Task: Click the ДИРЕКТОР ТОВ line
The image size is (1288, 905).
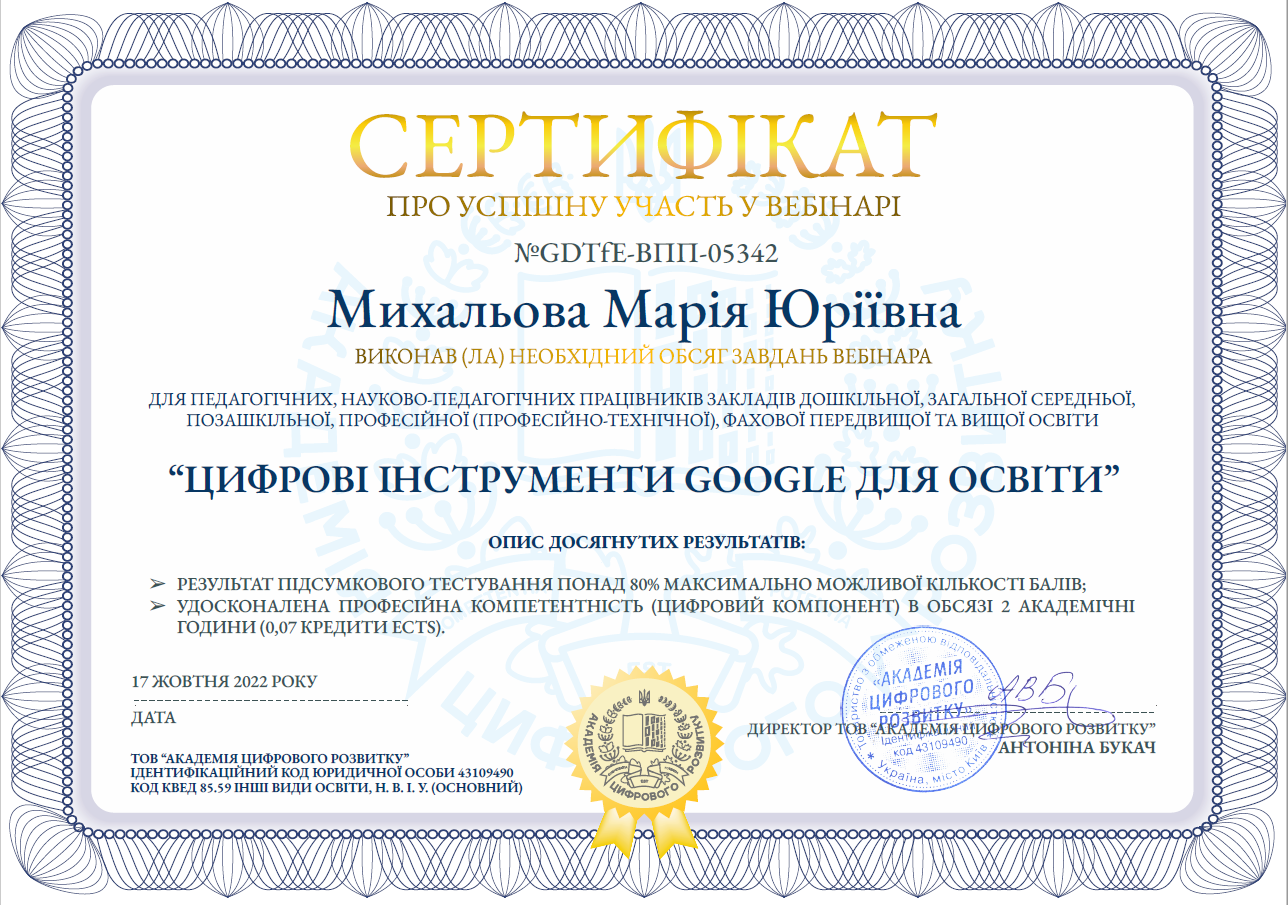Action: (952, 728)
